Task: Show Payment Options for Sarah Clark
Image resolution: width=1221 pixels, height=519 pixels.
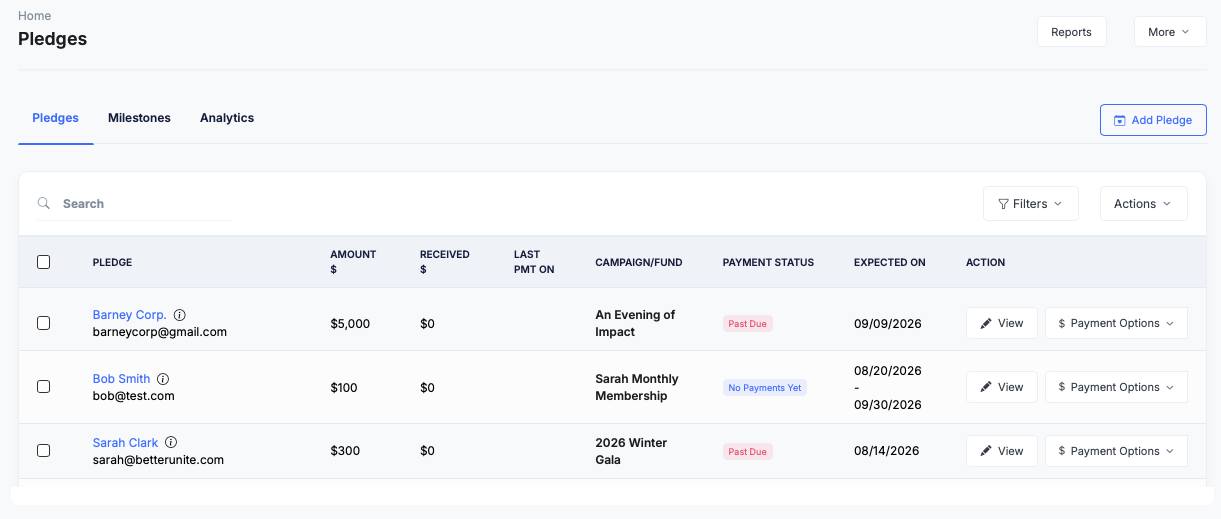Action: pyautogui.click(x=1116, y=451)
